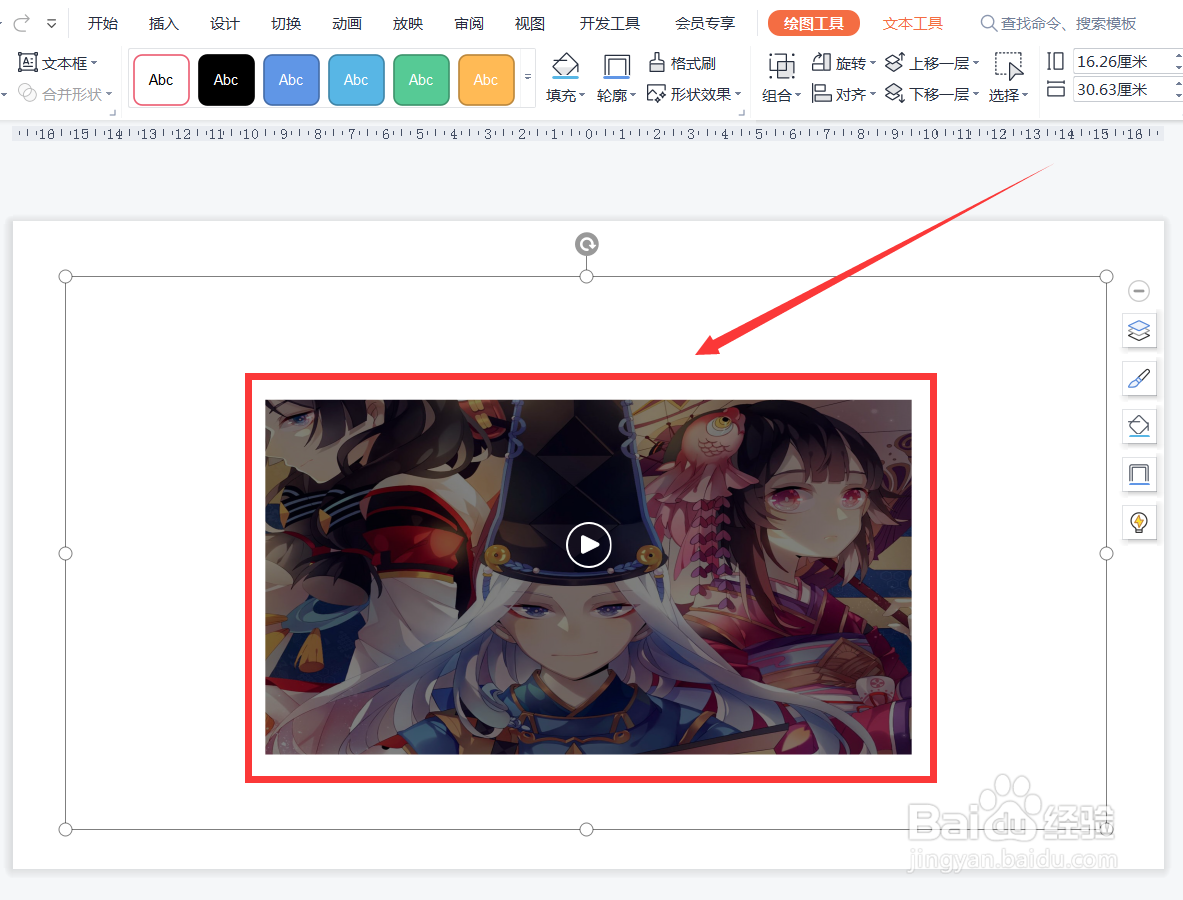This screenshot has height=900, width=1183.
Task: Click the shape width field 30.63厘米
Action: click(1124, 89)
